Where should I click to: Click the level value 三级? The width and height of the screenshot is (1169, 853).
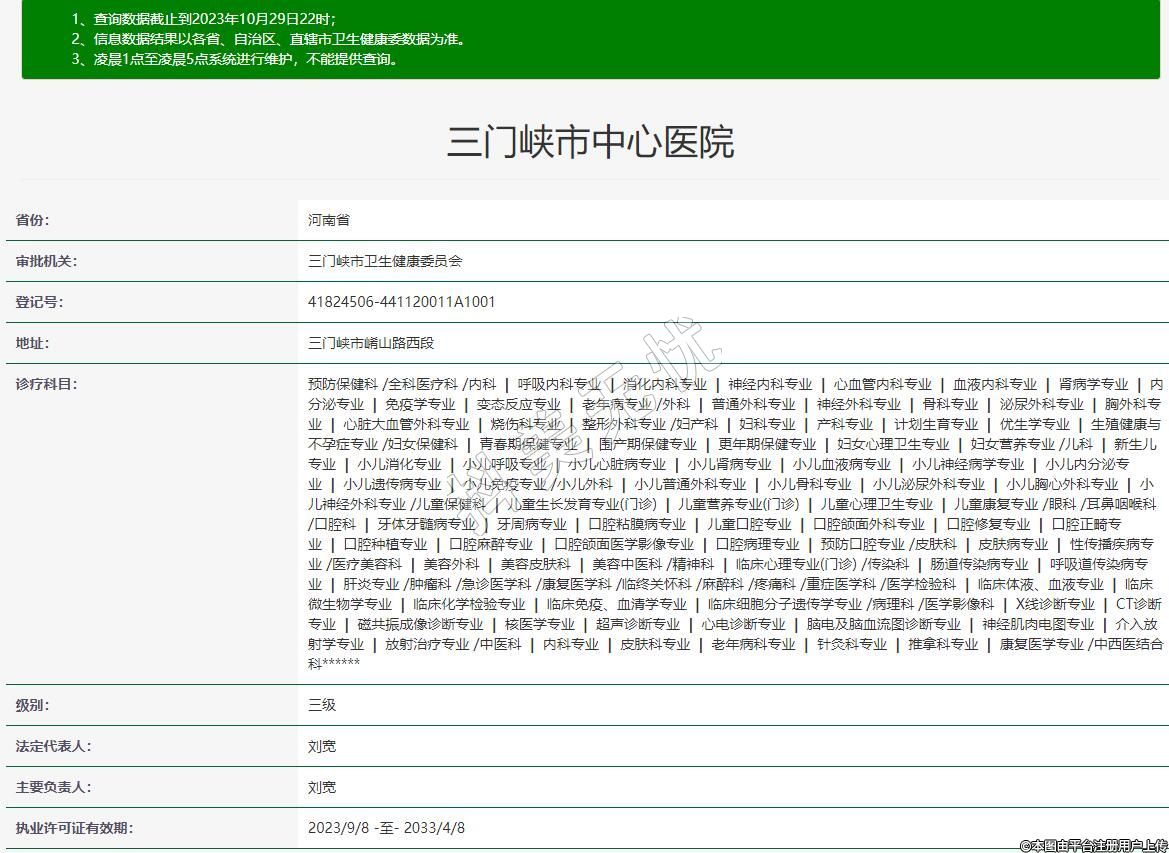click(x=322, y=705)
